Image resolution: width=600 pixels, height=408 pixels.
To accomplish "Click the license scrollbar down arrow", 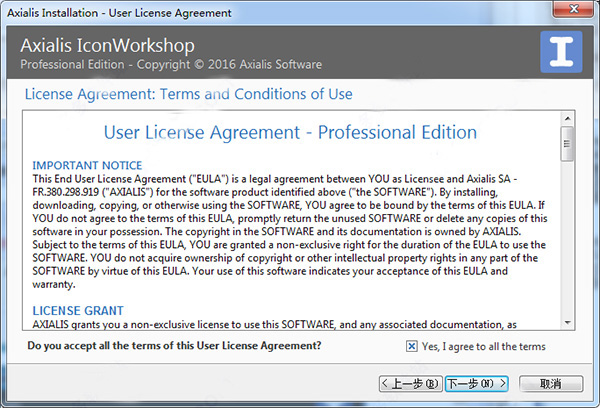I will coord(568,323).
